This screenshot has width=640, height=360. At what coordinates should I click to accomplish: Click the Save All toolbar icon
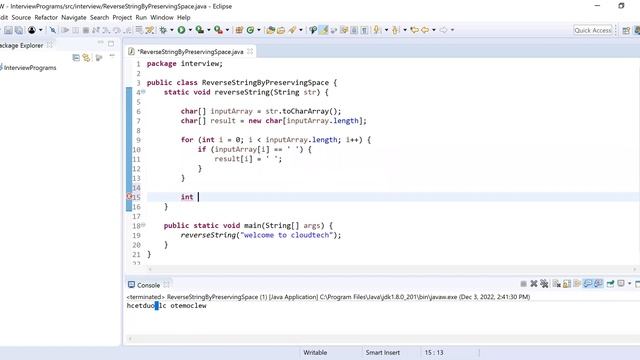tap(19, 30)
